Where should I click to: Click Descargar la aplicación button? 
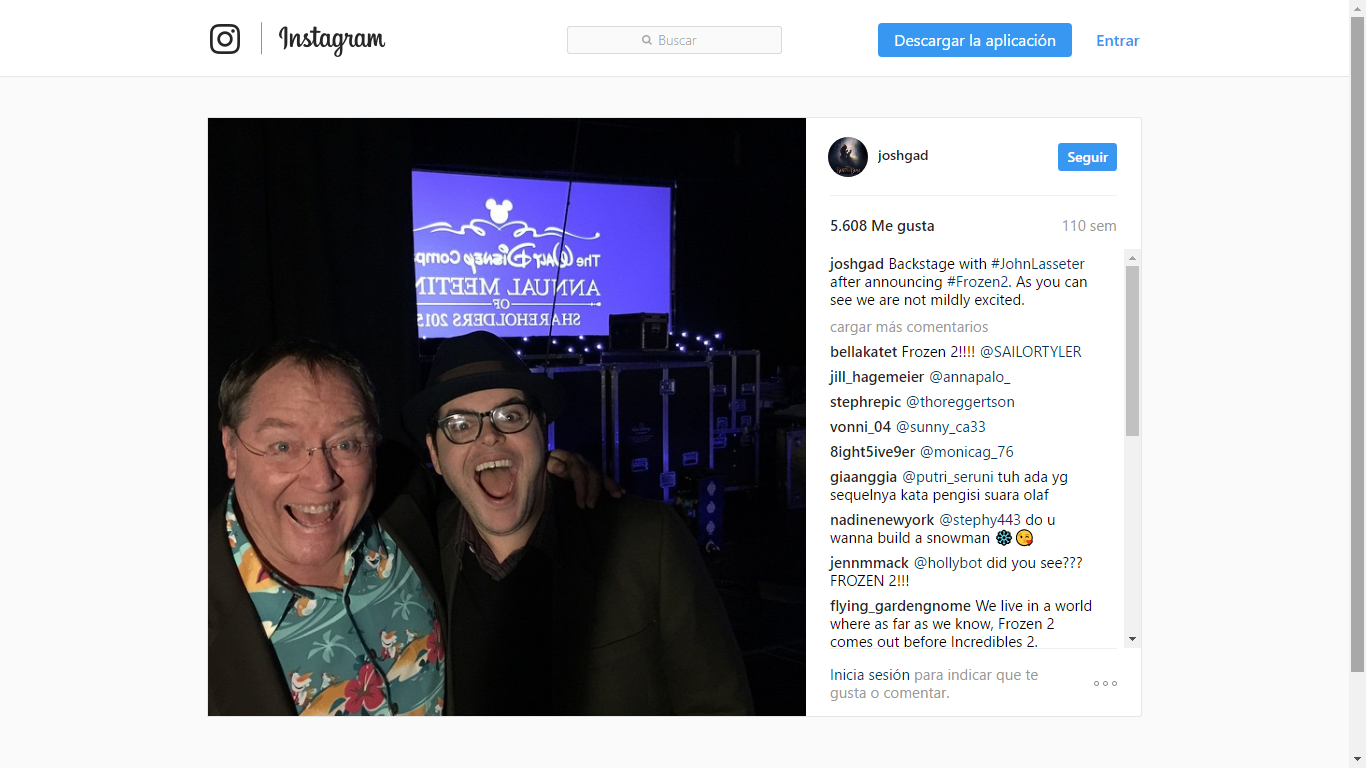pyautogui.click(x=975, y=40)
